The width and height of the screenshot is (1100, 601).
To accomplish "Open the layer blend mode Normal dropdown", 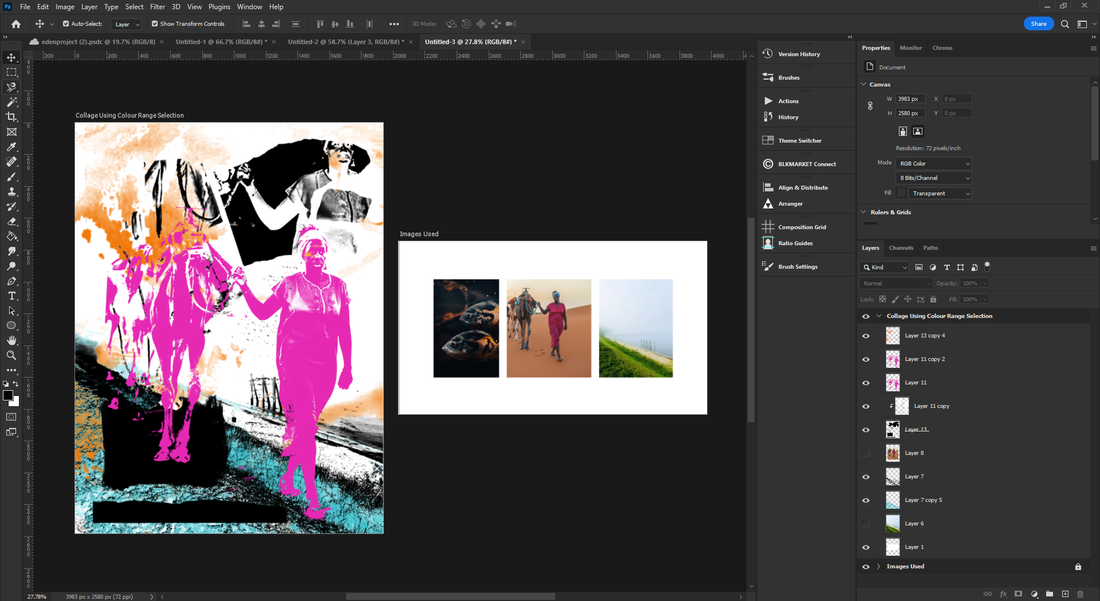I will (895, 283).
